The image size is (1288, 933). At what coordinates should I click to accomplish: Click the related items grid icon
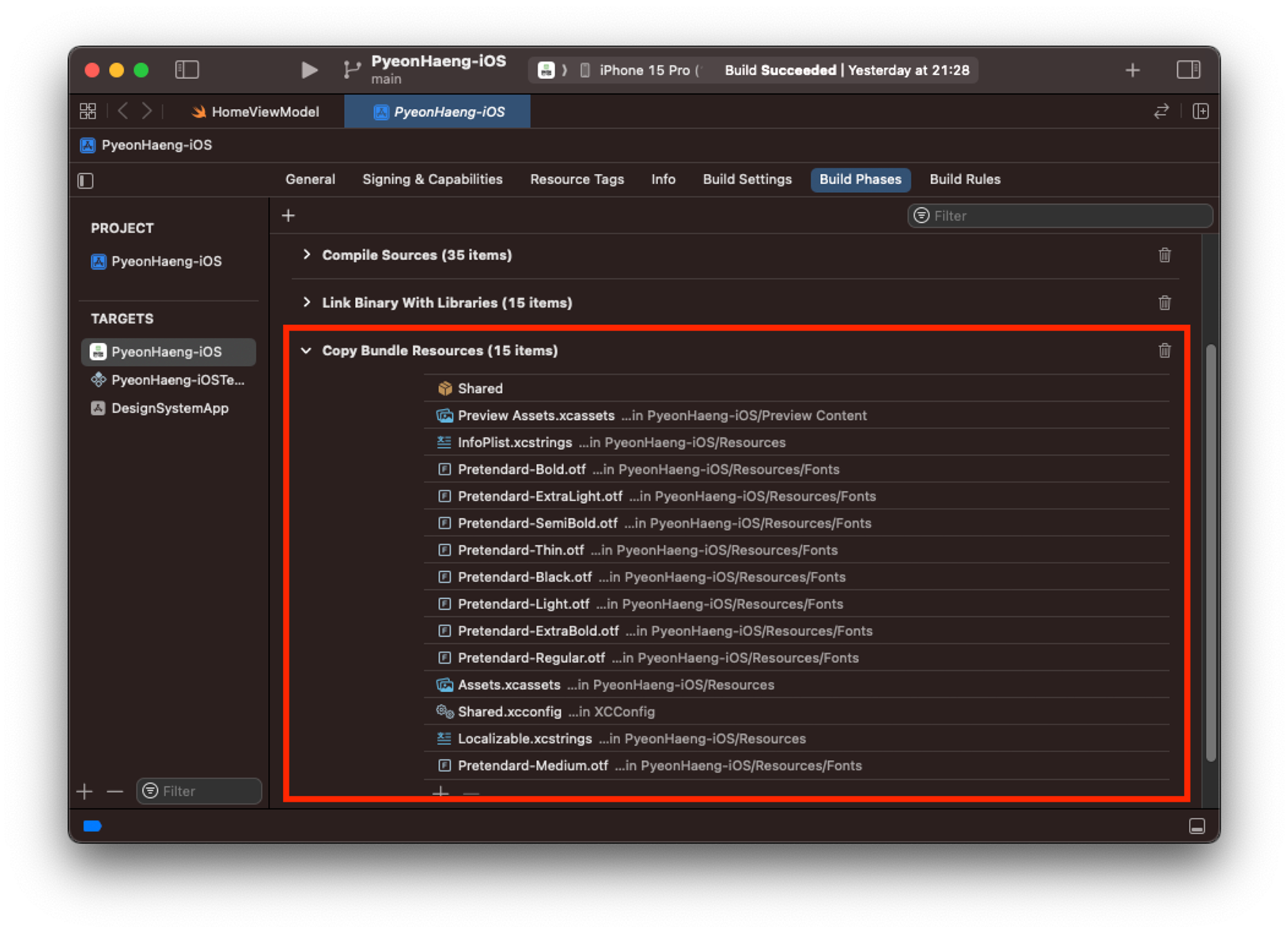[88, 111]
